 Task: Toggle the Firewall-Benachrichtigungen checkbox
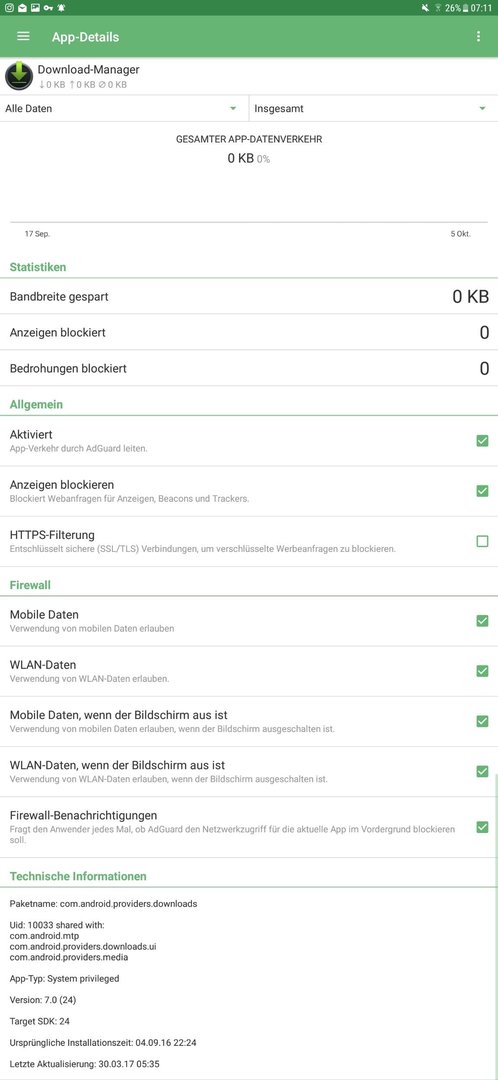coord(482,827)
